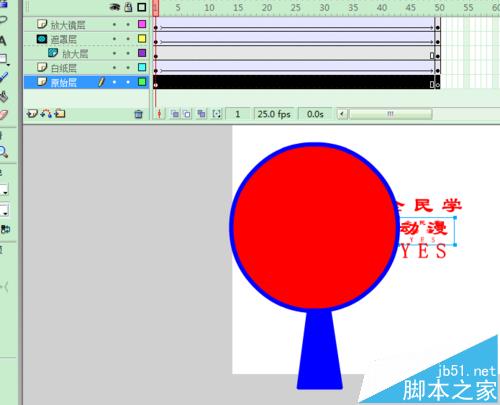Click the tween span of 白纸层
This screenshot has height=405, width=500.
click(297, 68)
